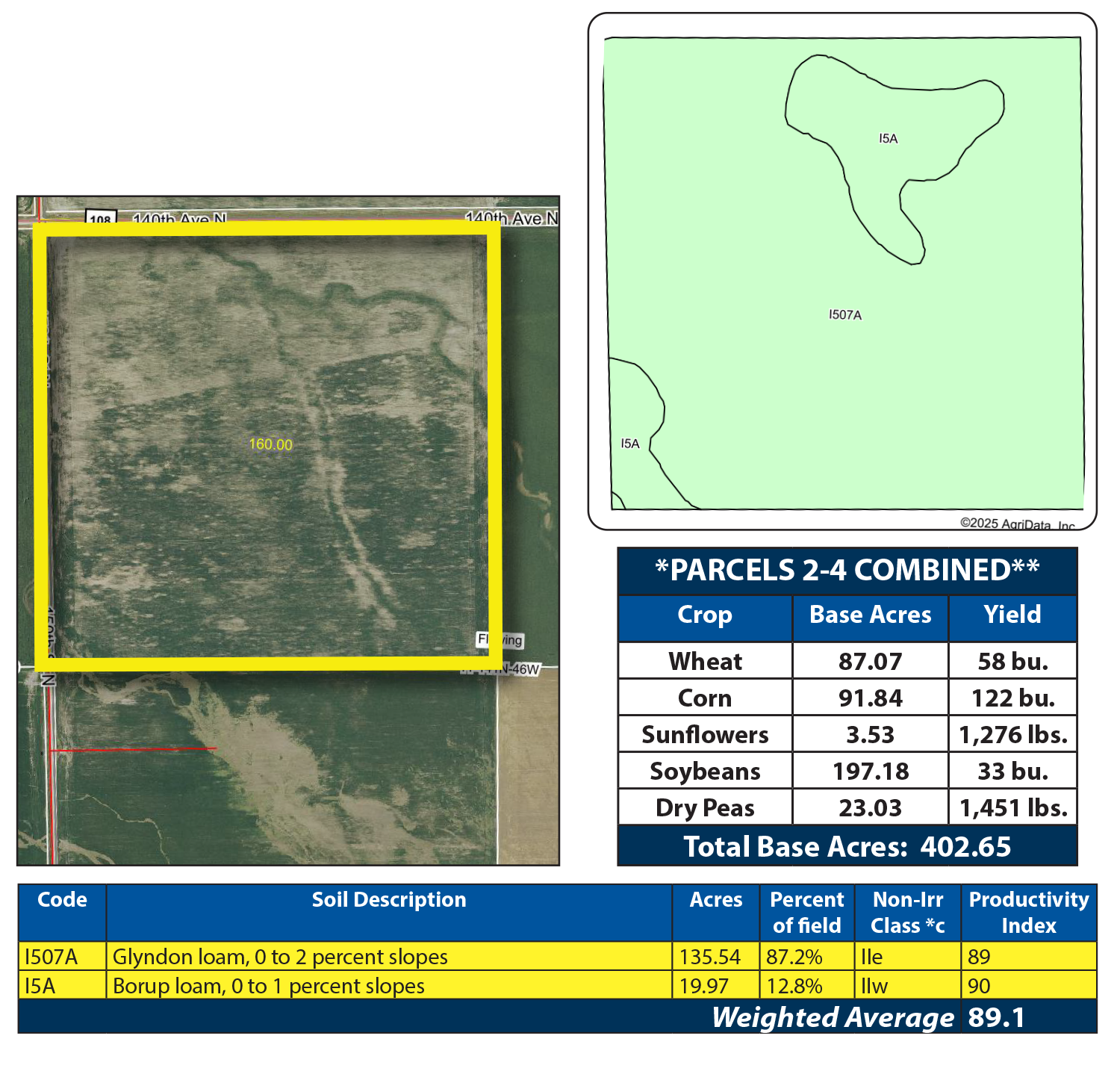Select the Parcels 2-4 Combined table title
The height and width of the screenshot is (1077, 1120).
[x=847, y=571]
